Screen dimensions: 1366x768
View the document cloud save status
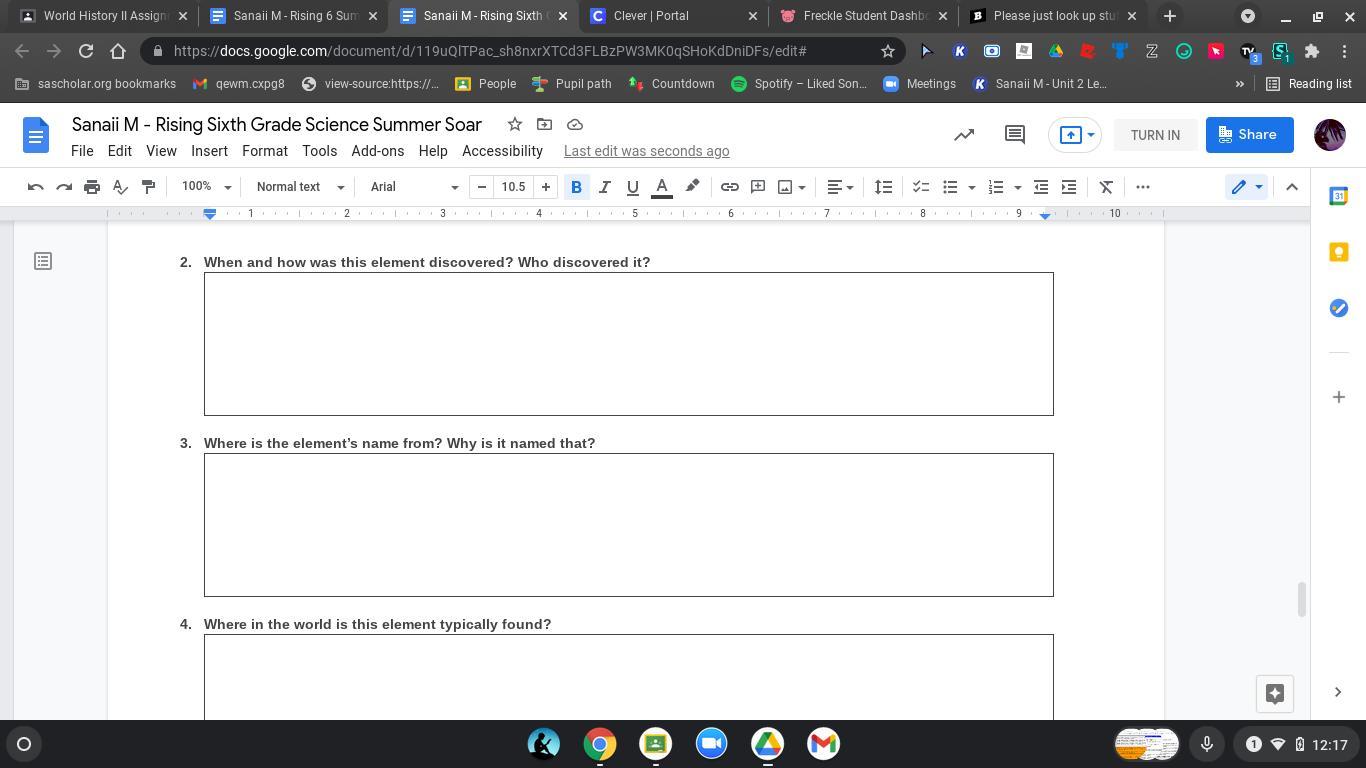pos(575,124)
